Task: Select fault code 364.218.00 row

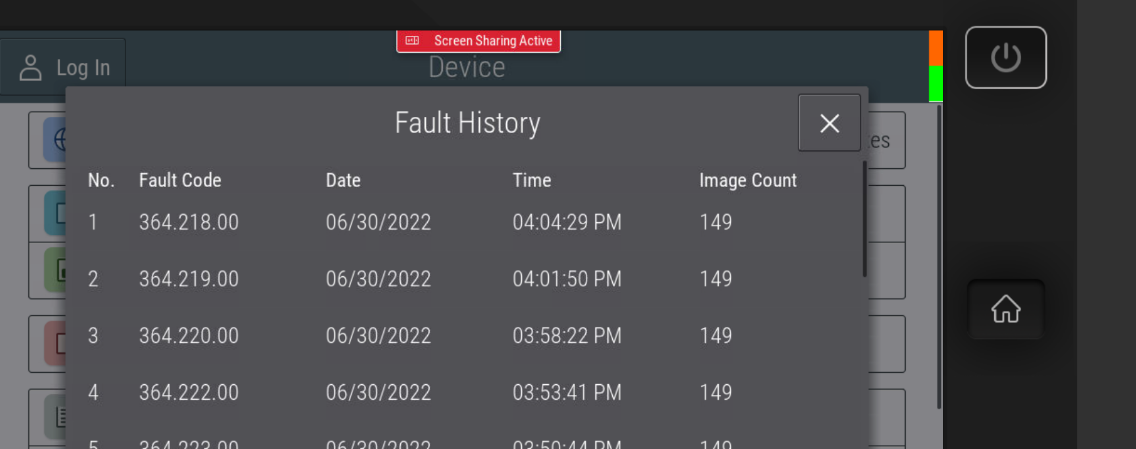Action: tap(189, 222)
